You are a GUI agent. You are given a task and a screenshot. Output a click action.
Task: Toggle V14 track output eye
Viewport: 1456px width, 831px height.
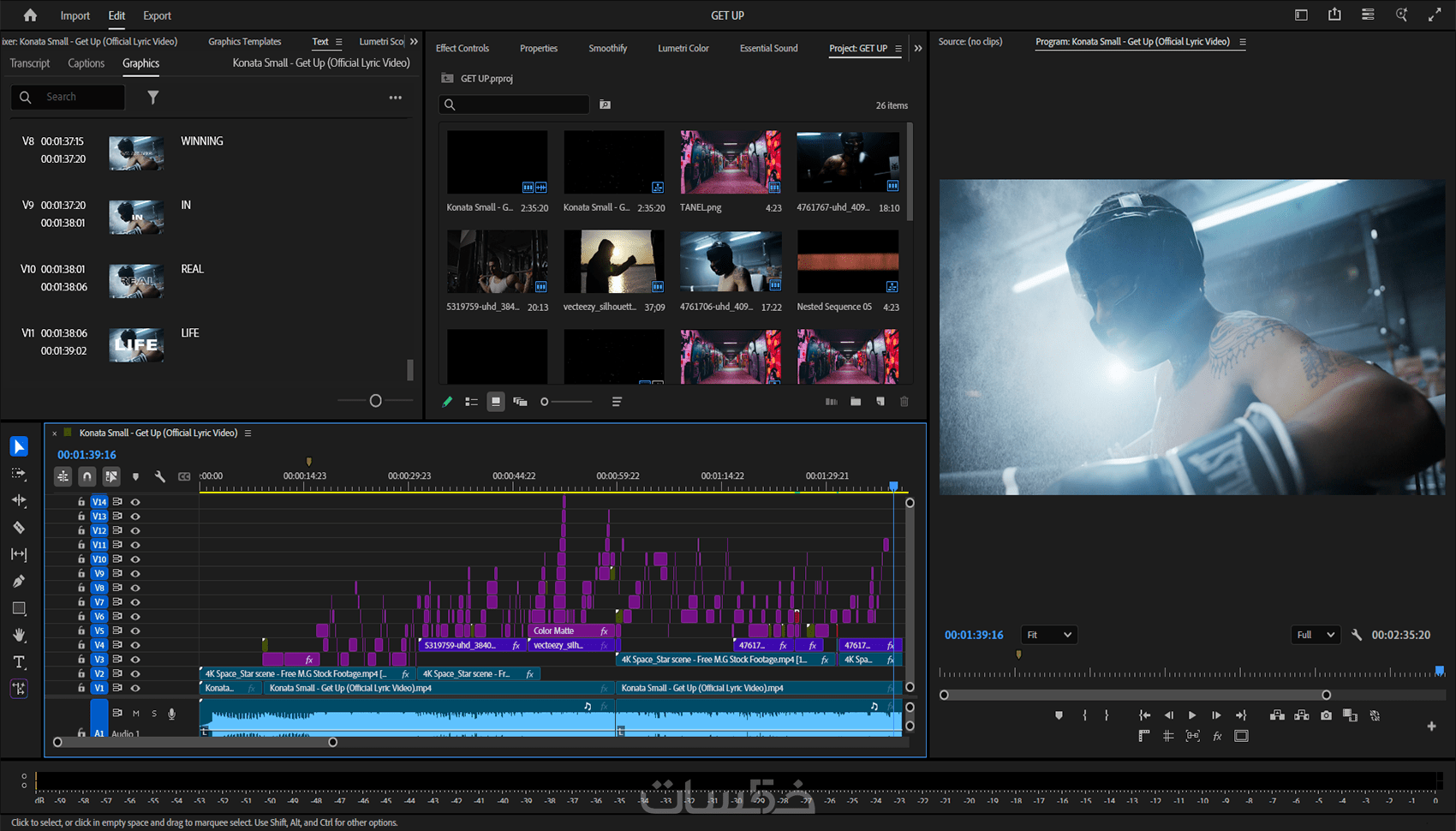tap(135, 502)
